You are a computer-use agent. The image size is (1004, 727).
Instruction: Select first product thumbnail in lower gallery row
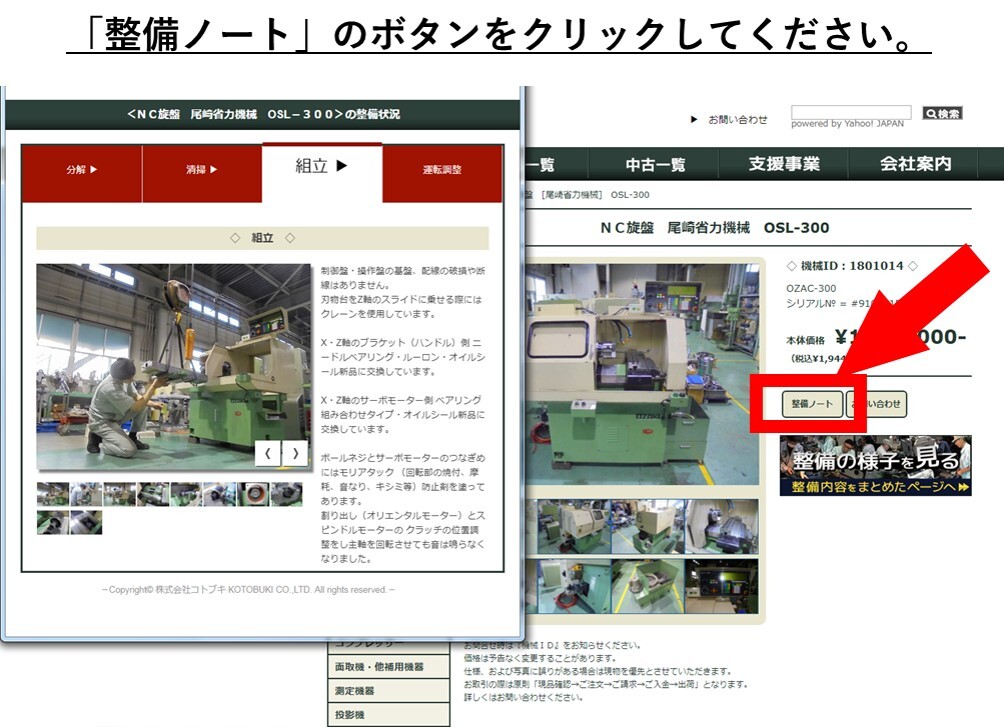tap(573, 586)
